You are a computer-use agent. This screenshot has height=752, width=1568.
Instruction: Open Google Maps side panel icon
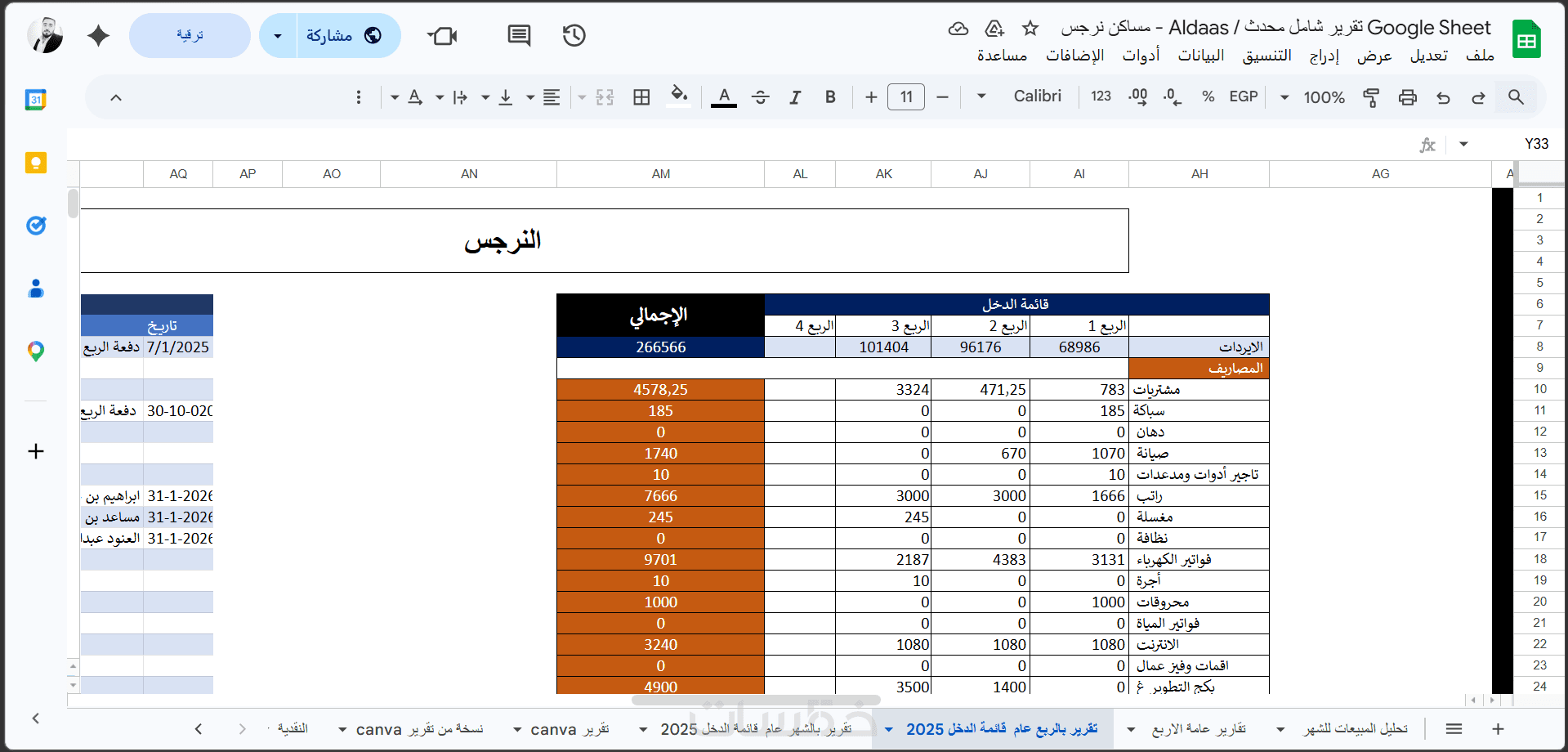(x=35, y=351)
